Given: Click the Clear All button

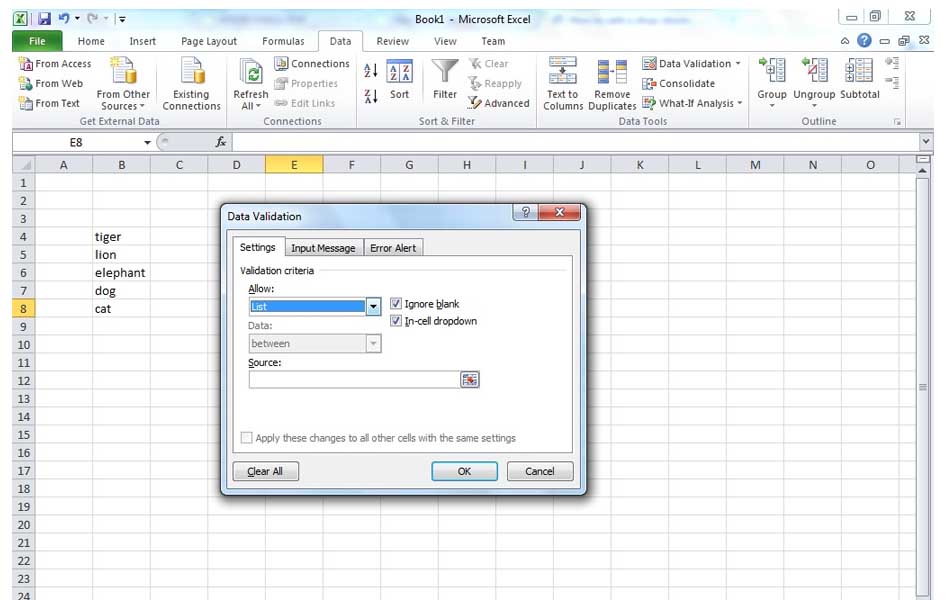Looking at the screenshot, I should (x=265, y=471).
